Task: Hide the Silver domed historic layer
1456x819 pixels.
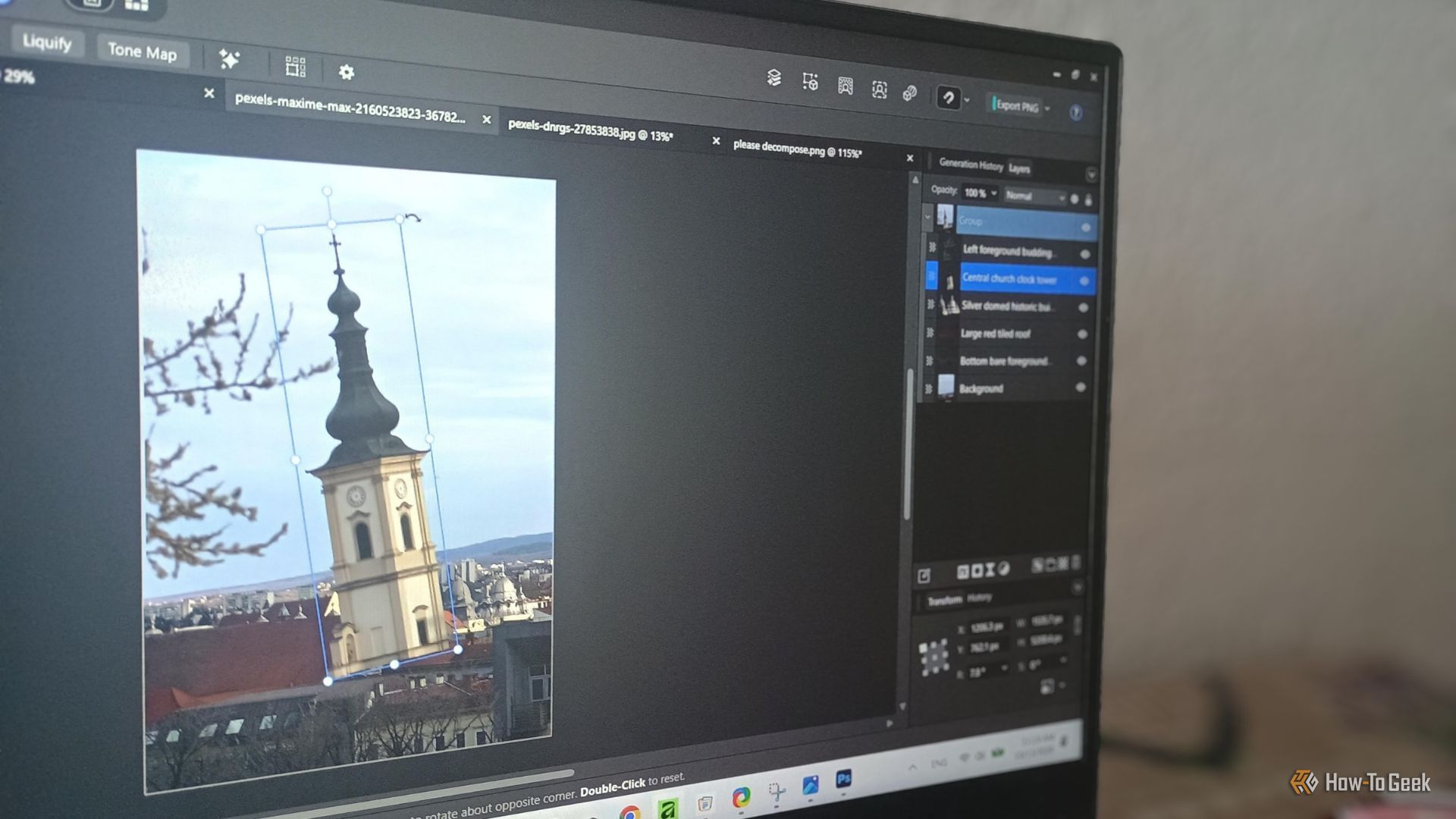Action: click(x=1083, y=307)
